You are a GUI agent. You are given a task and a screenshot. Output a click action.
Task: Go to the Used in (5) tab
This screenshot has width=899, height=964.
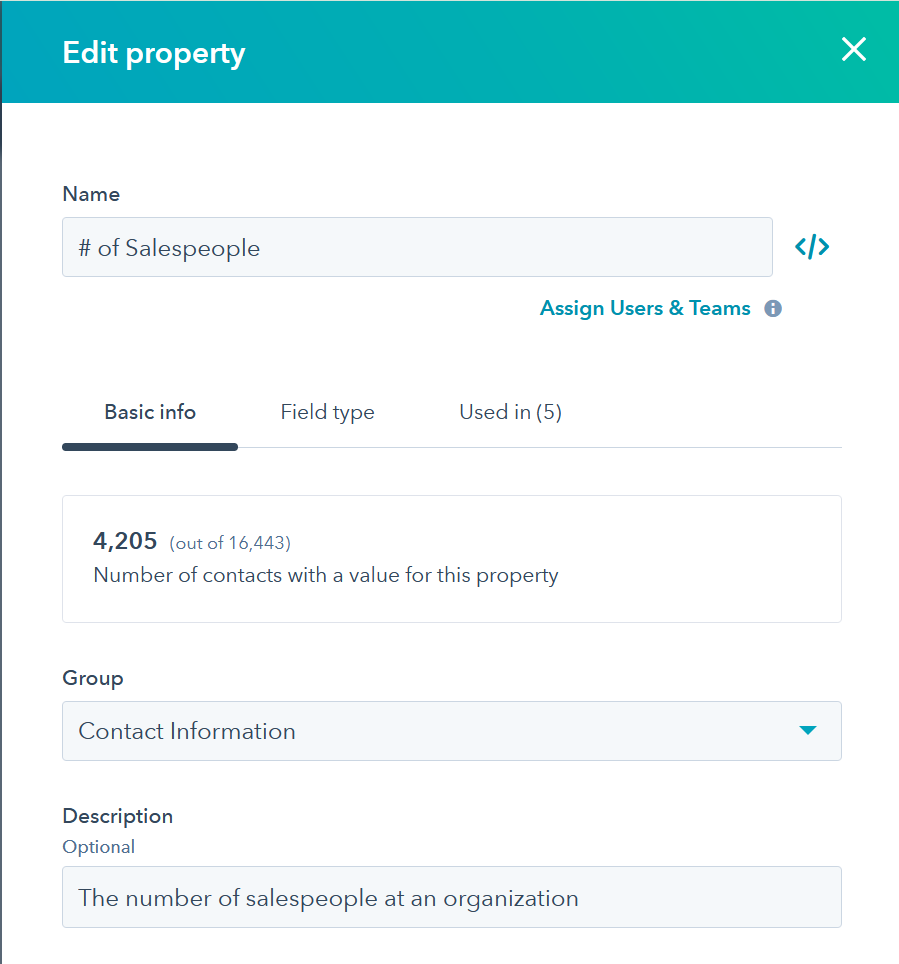(510, 412)
